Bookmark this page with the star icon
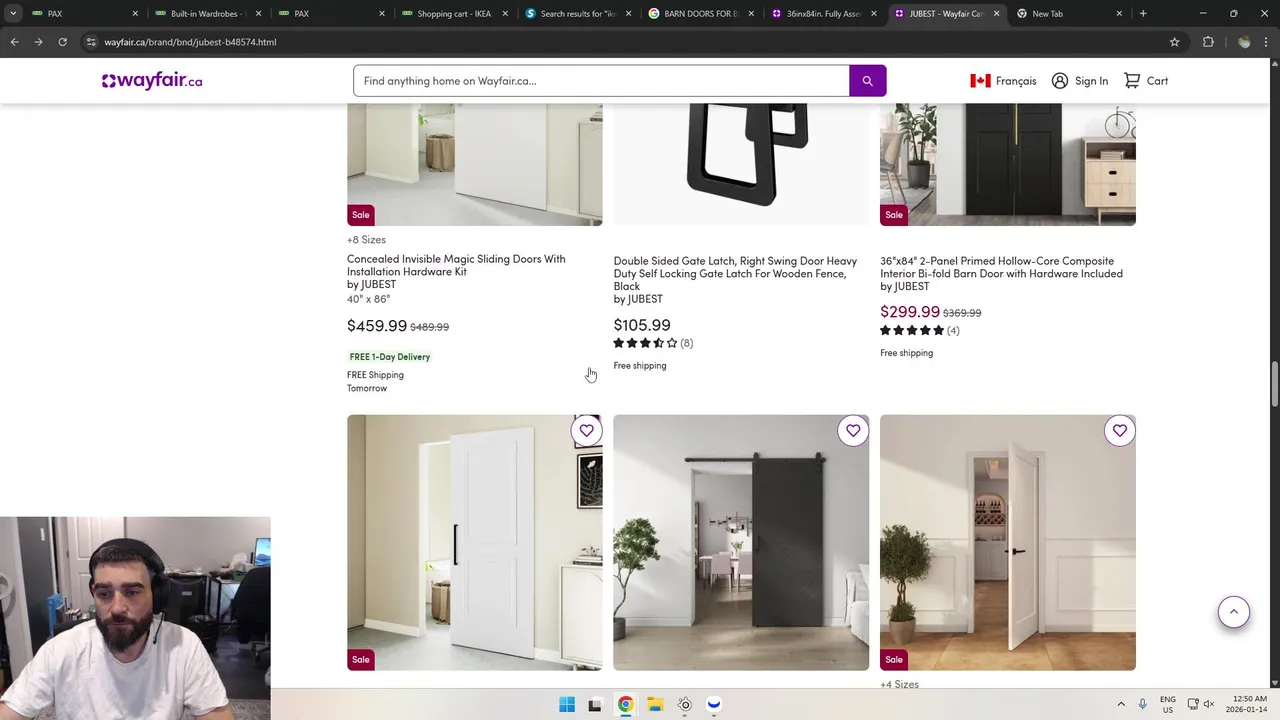Viewport: 1280px width, 720px height. point(1174,42)
